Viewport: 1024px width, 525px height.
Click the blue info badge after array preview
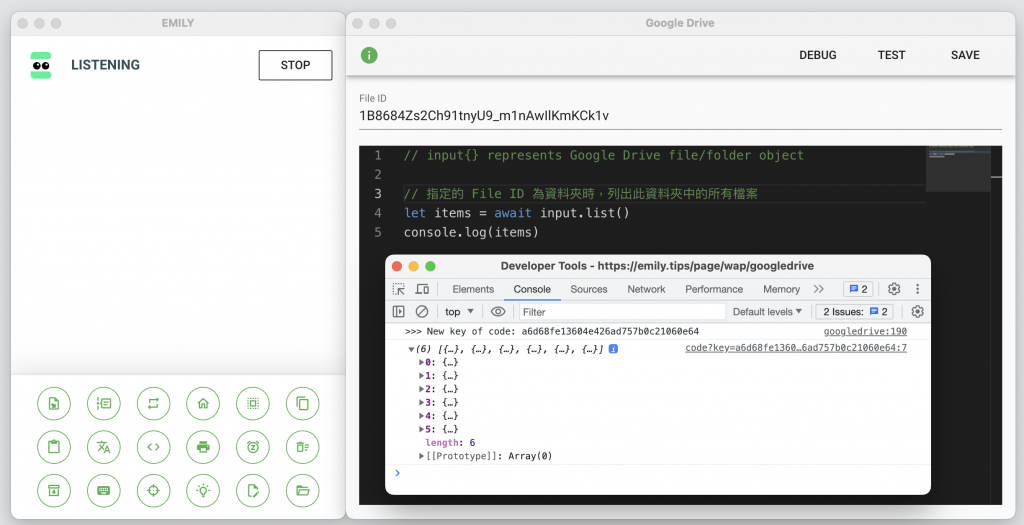(x=613, y=349)
